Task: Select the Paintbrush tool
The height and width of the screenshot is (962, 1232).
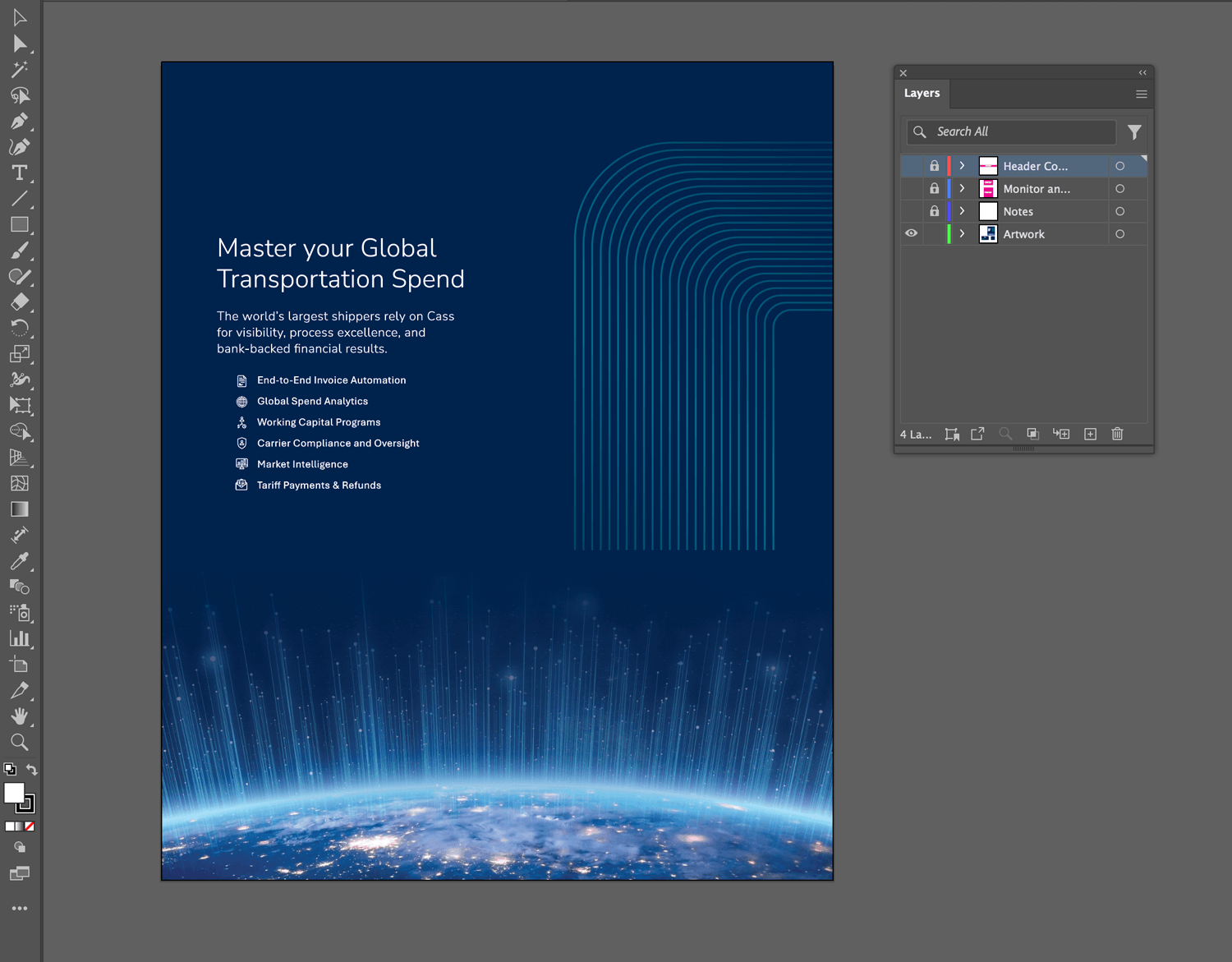Action: 20,251
